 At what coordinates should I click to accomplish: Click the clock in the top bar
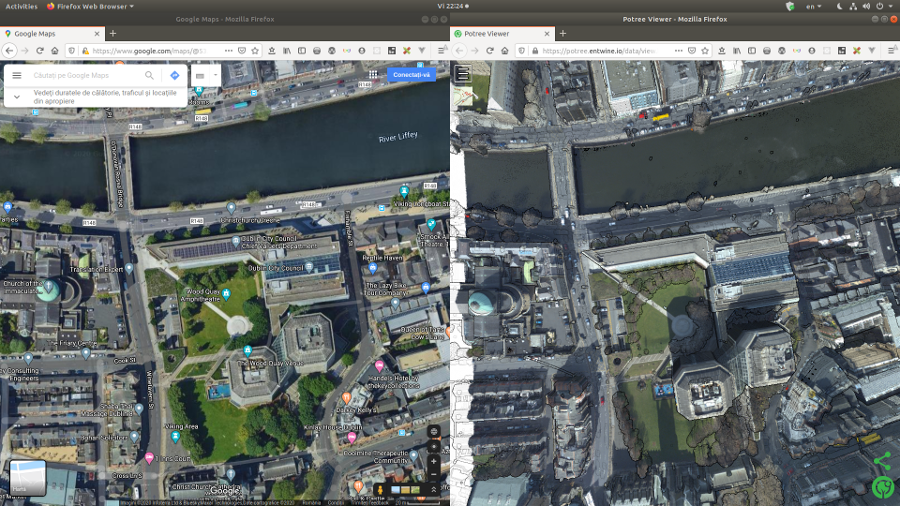[453, 6]
